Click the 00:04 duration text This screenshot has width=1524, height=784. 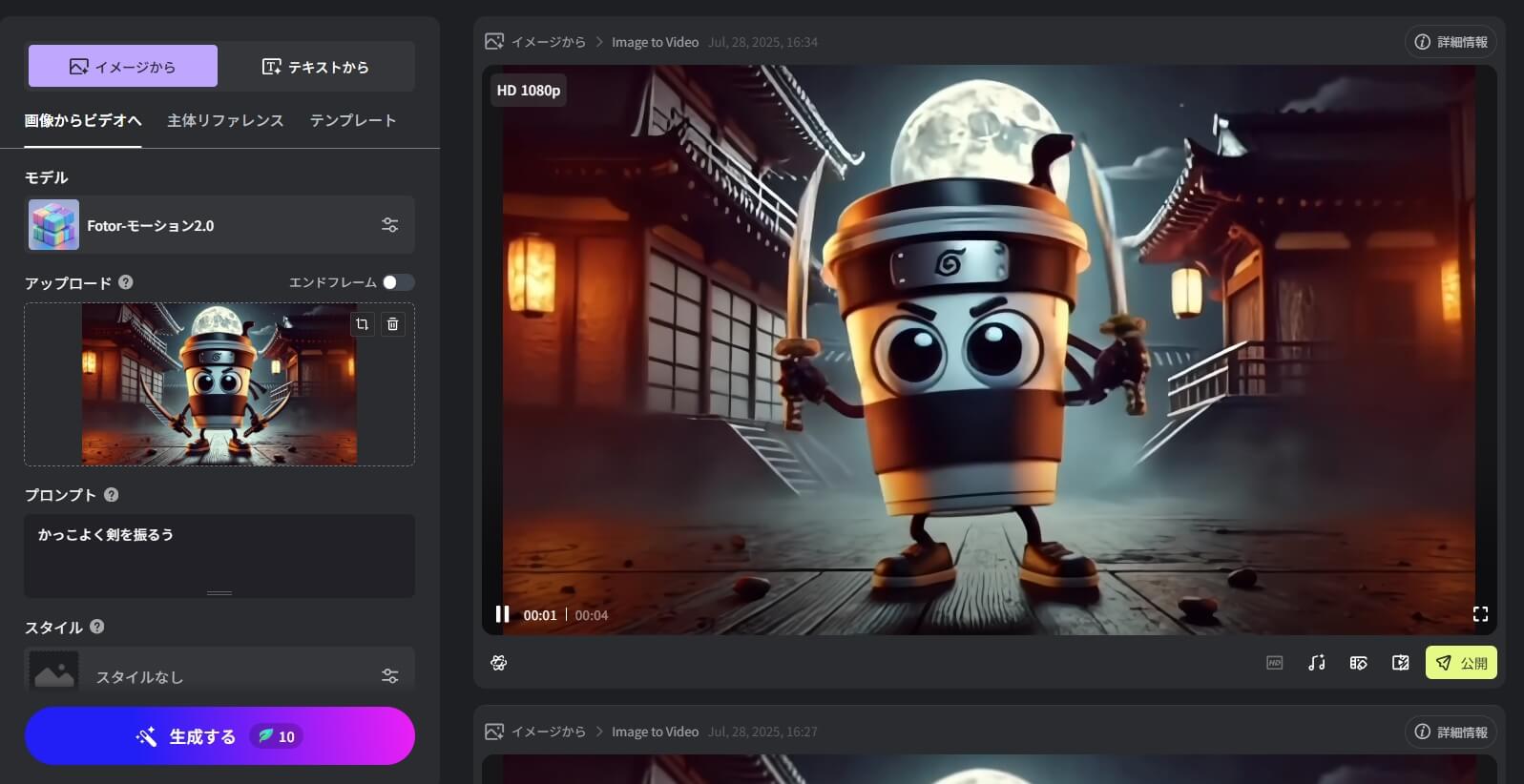coord(592,615)
